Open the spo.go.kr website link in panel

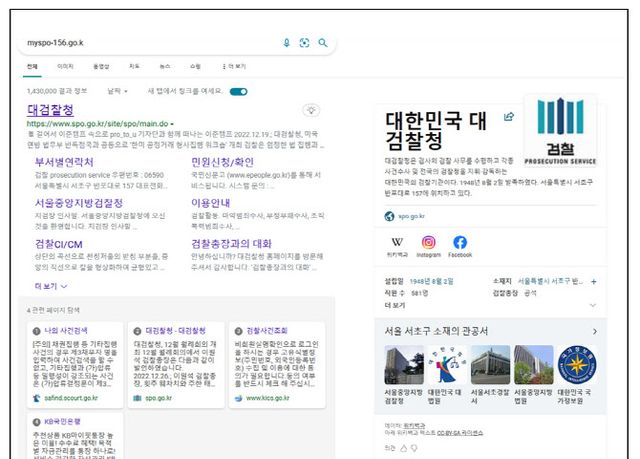point(411,215)
